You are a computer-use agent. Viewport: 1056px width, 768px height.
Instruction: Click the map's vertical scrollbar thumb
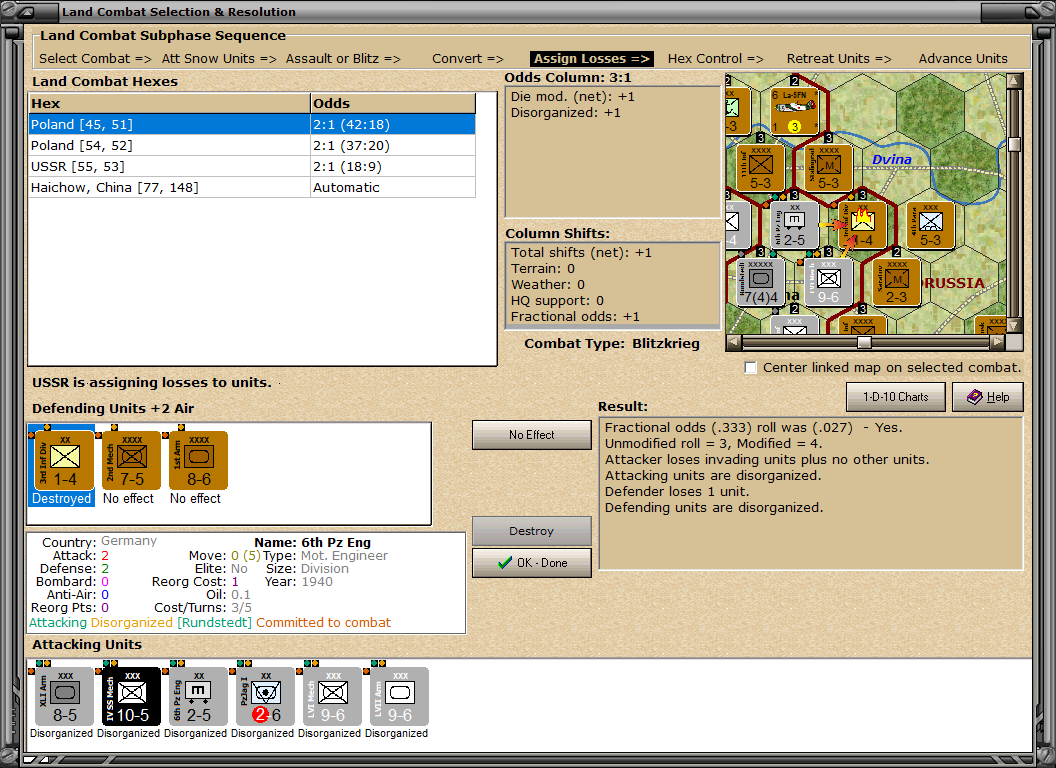(x=1014, y=144)
